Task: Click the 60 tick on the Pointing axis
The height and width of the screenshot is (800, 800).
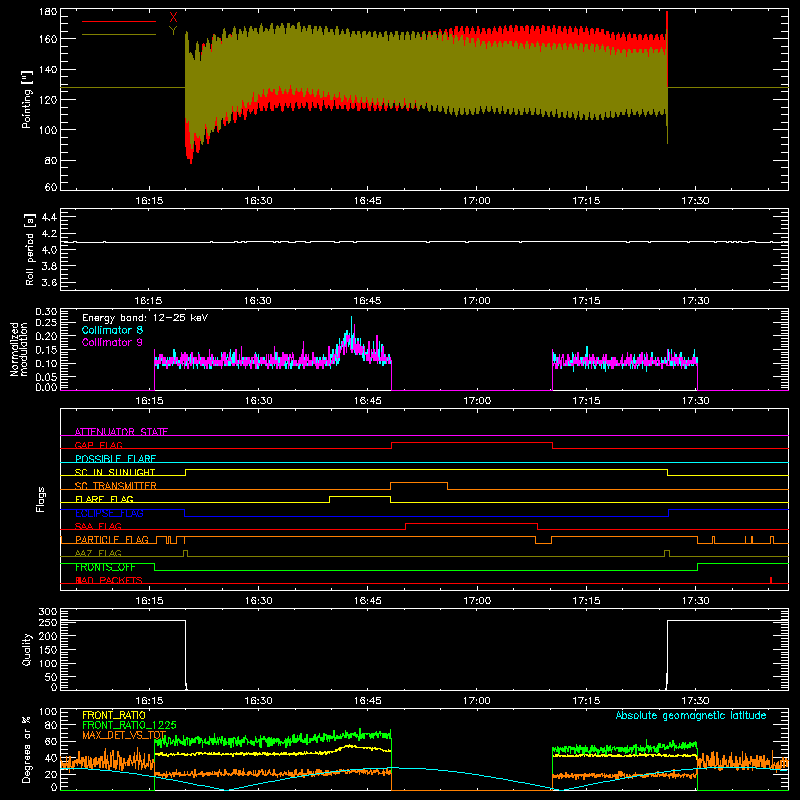Action: point(51,187)
